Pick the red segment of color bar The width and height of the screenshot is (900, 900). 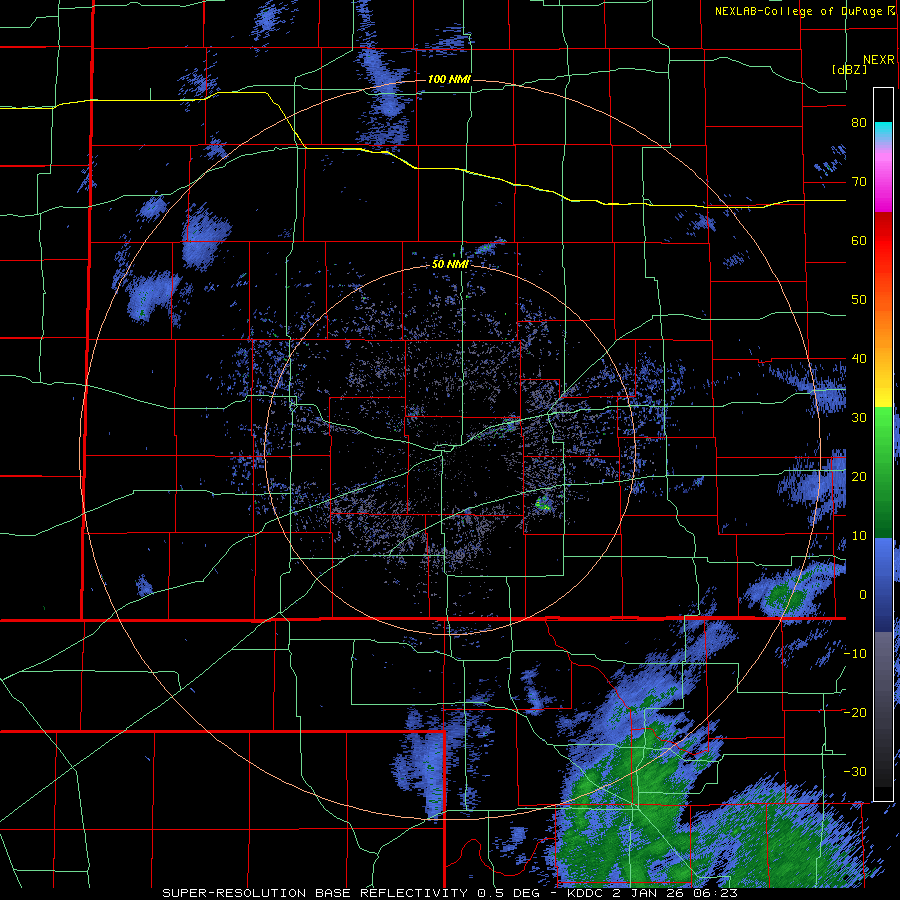(883, 242)
